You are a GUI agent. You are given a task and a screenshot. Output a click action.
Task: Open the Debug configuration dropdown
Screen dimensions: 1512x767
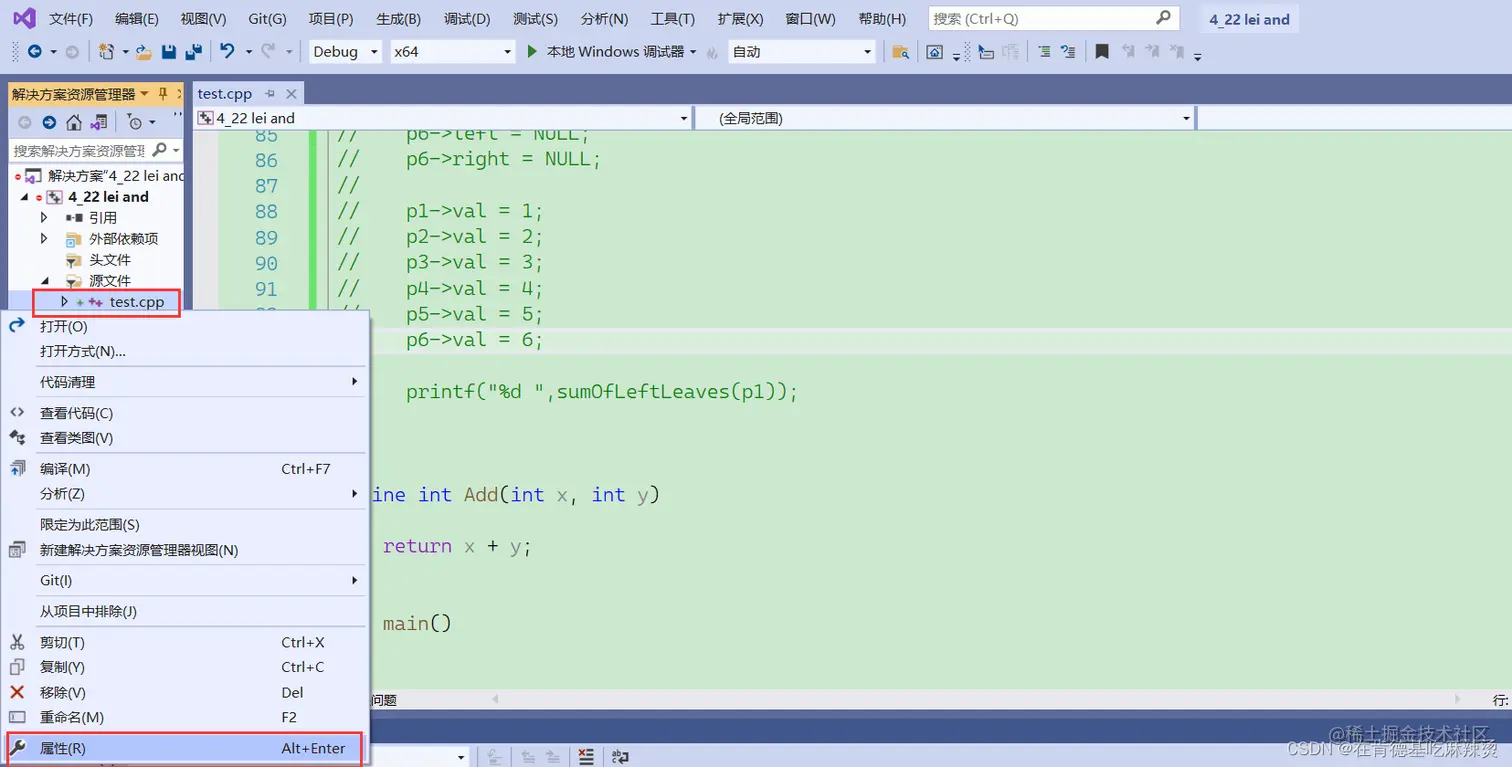point(345,52)
